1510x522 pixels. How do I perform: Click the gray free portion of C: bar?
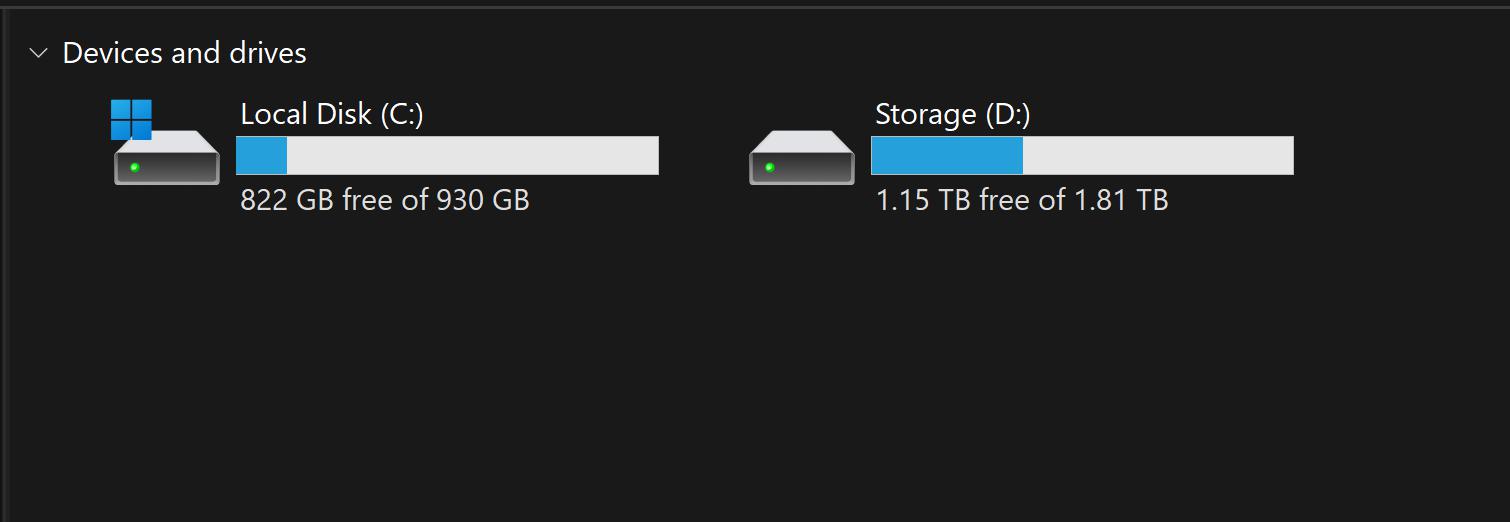click(472, 156)
